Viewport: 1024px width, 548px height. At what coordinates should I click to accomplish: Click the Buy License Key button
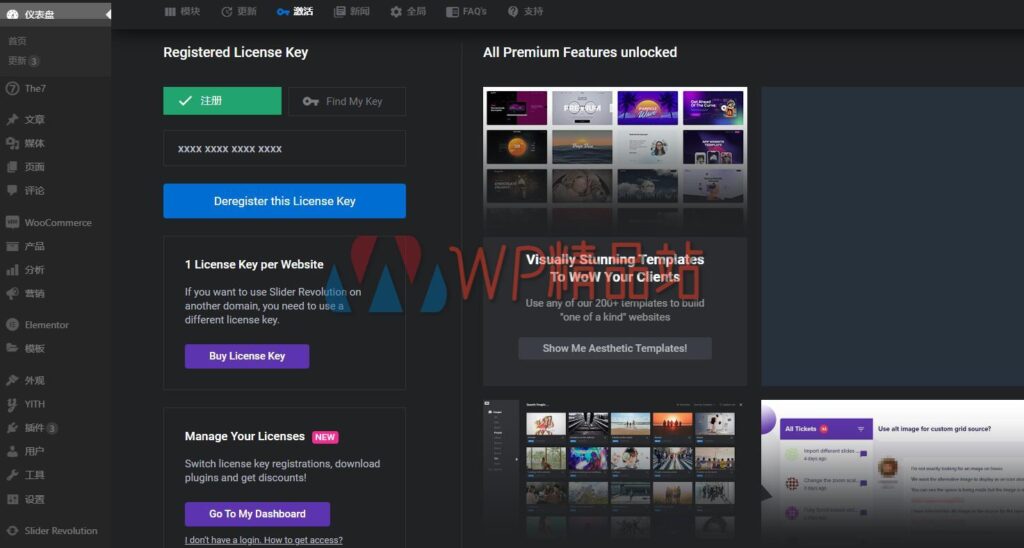(247, 356)
